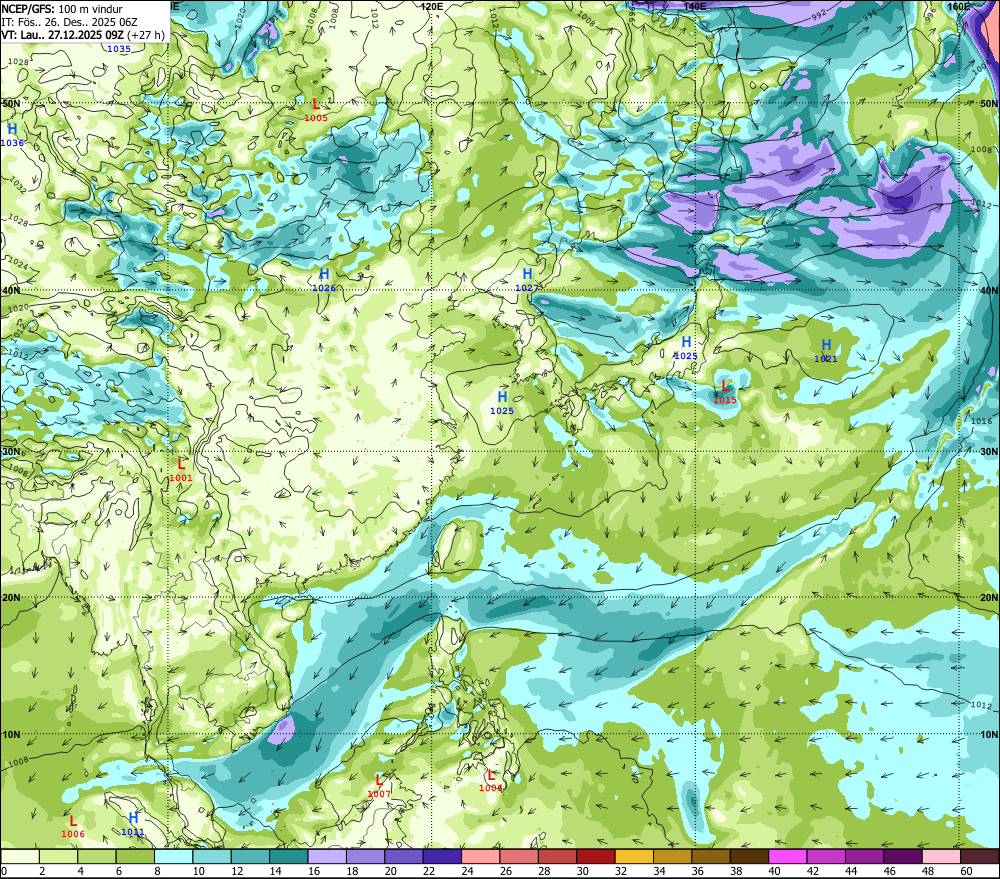Click the legend value 40
Image resolution: width=1000 pixels, height=879 pixels.
click(774, 871)
